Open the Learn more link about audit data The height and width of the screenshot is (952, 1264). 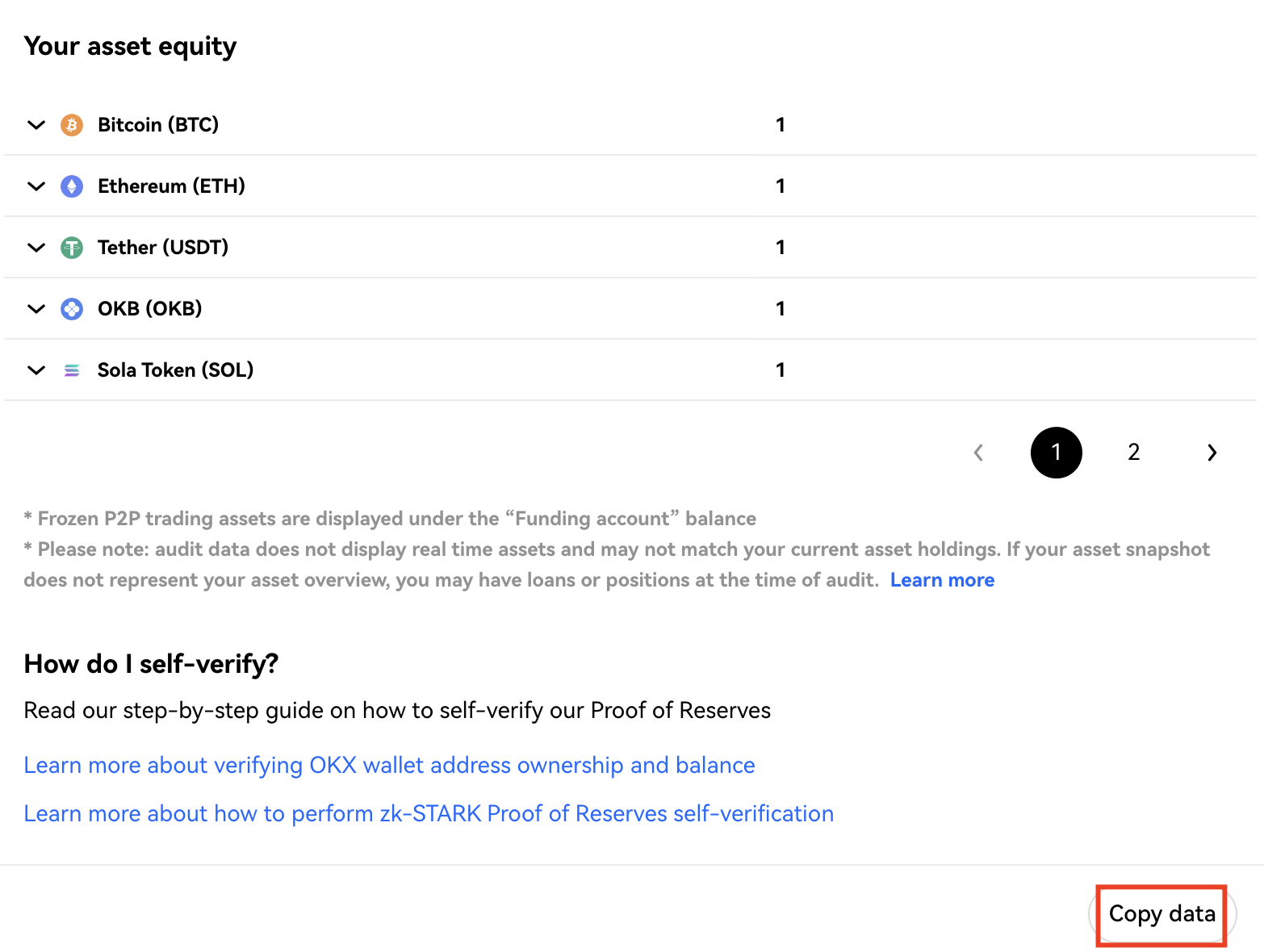(942, 580)
